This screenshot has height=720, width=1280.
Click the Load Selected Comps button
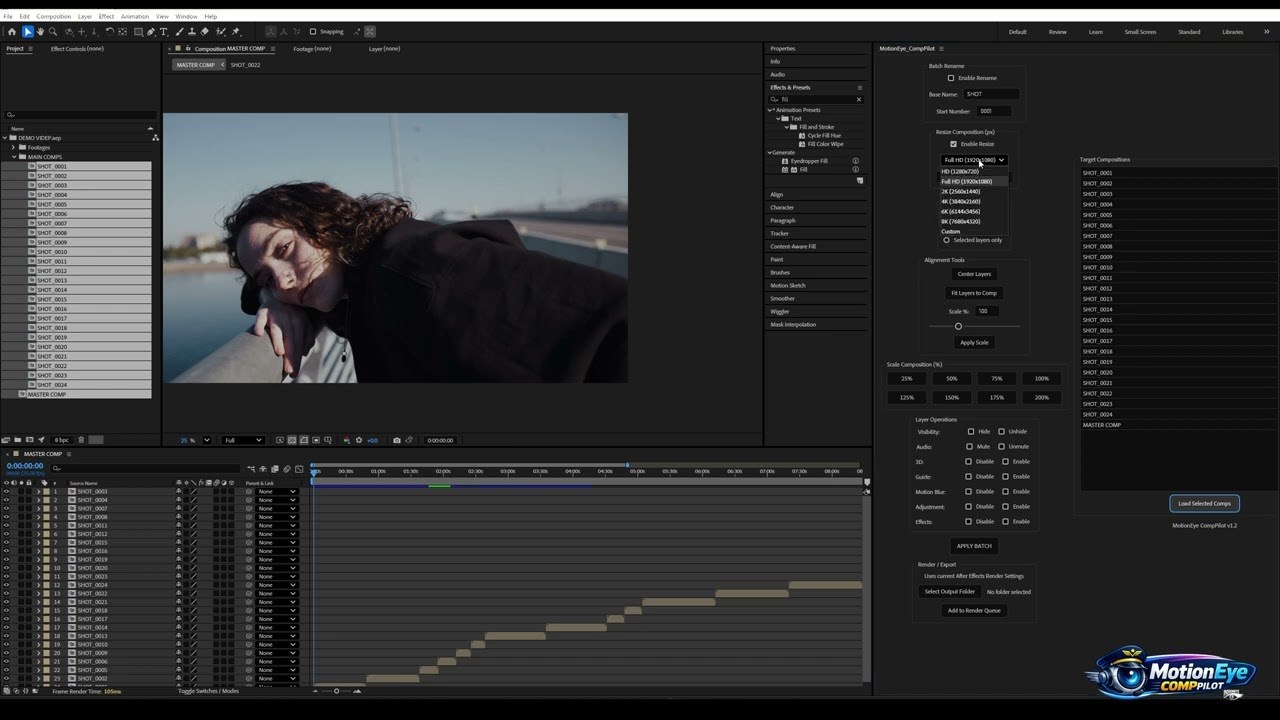click(1204, 503)
